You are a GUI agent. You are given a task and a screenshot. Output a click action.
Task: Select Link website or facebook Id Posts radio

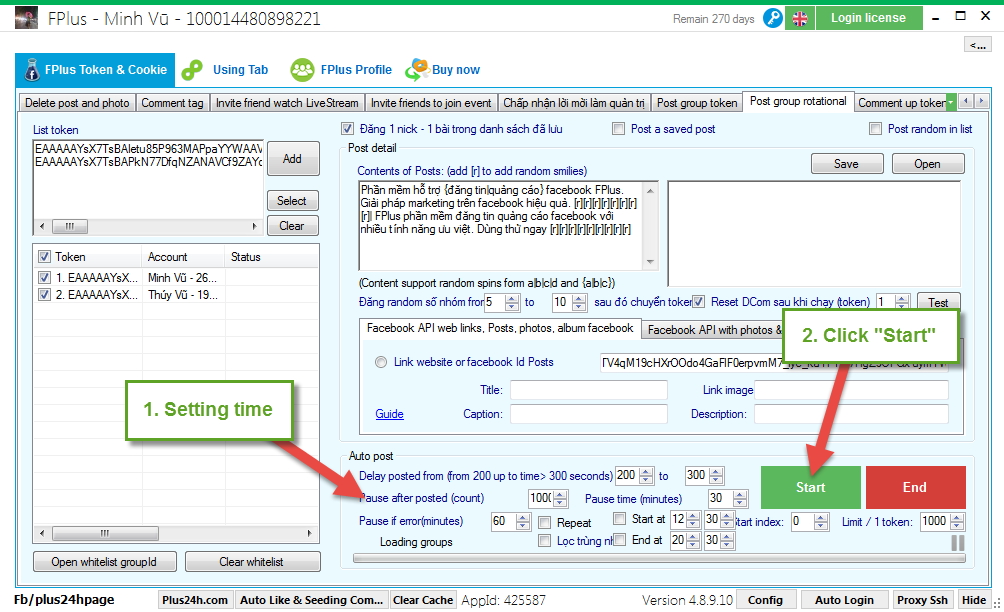(x=381, y=362)
